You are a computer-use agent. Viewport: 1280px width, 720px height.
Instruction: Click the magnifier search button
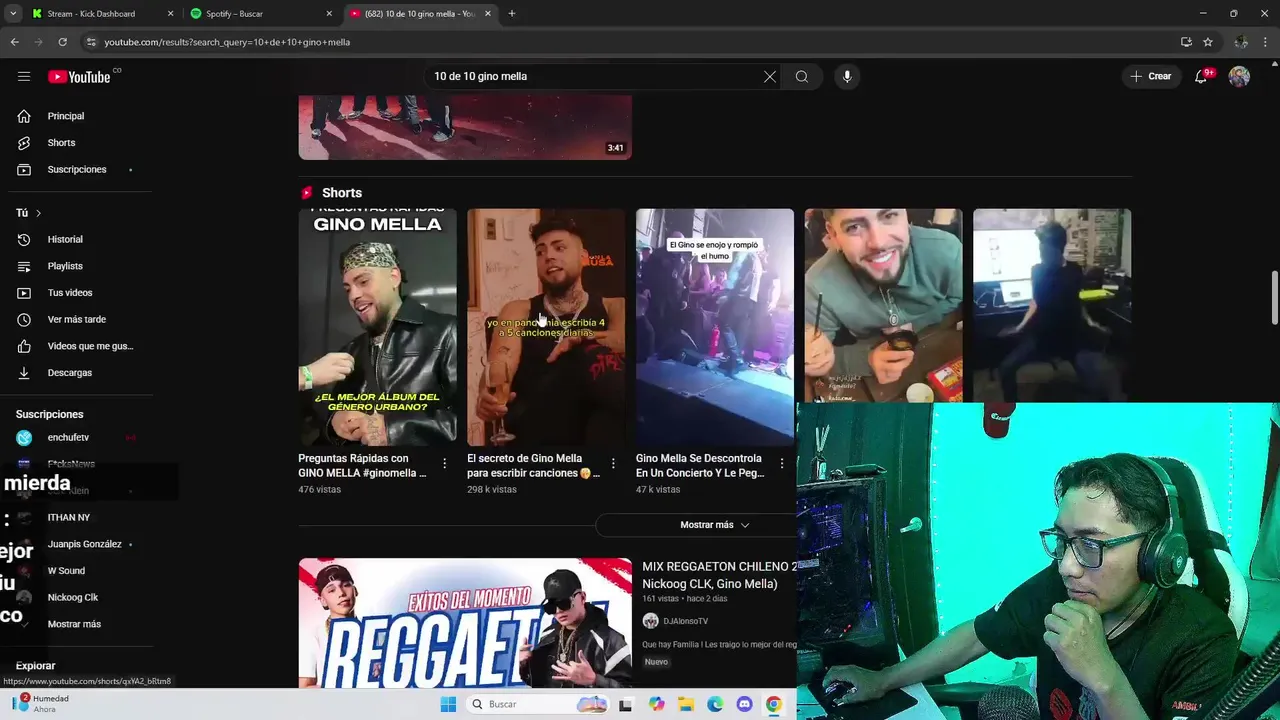pos(802,76)
